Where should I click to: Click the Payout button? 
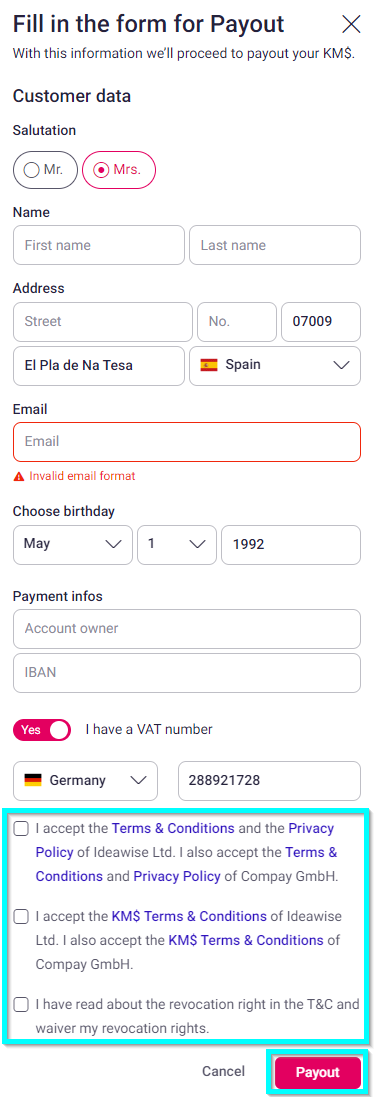[x=317, y=1072]
